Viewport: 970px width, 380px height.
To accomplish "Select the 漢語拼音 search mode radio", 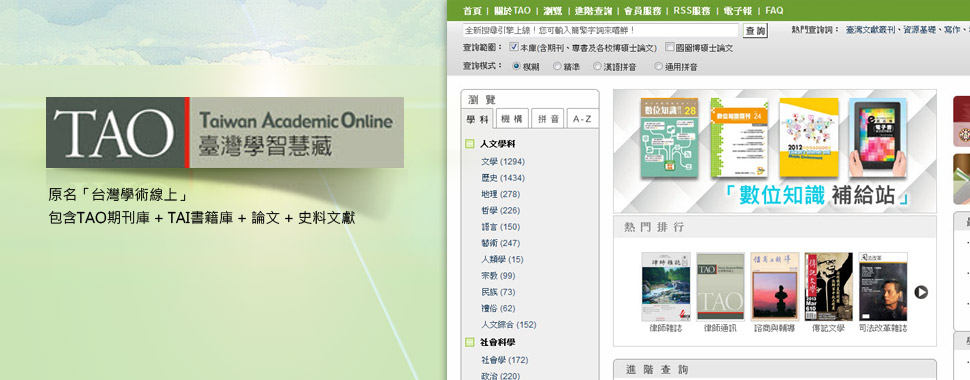I will 597,66.
